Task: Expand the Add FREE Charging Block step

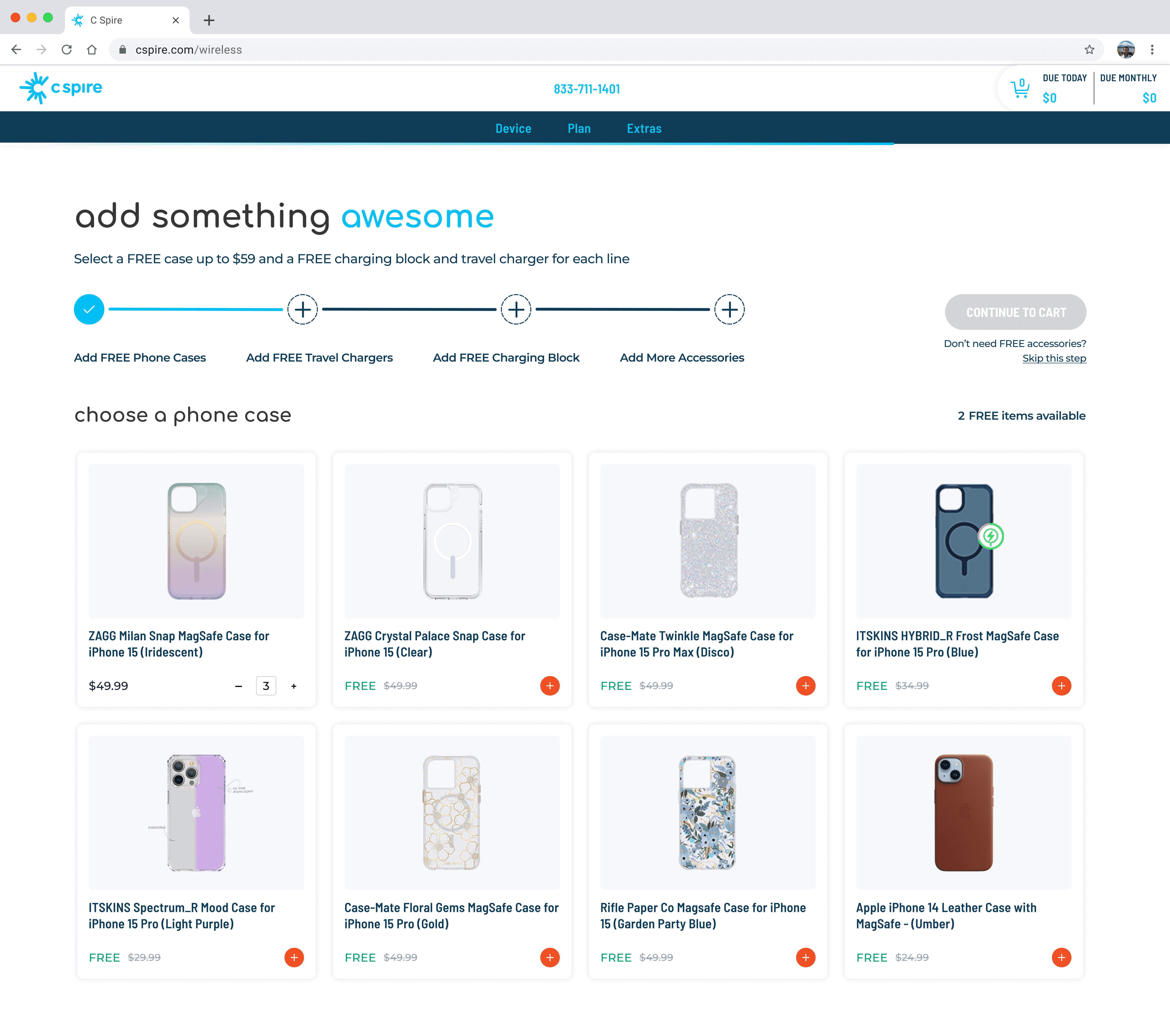Action: tap(516, 310)
